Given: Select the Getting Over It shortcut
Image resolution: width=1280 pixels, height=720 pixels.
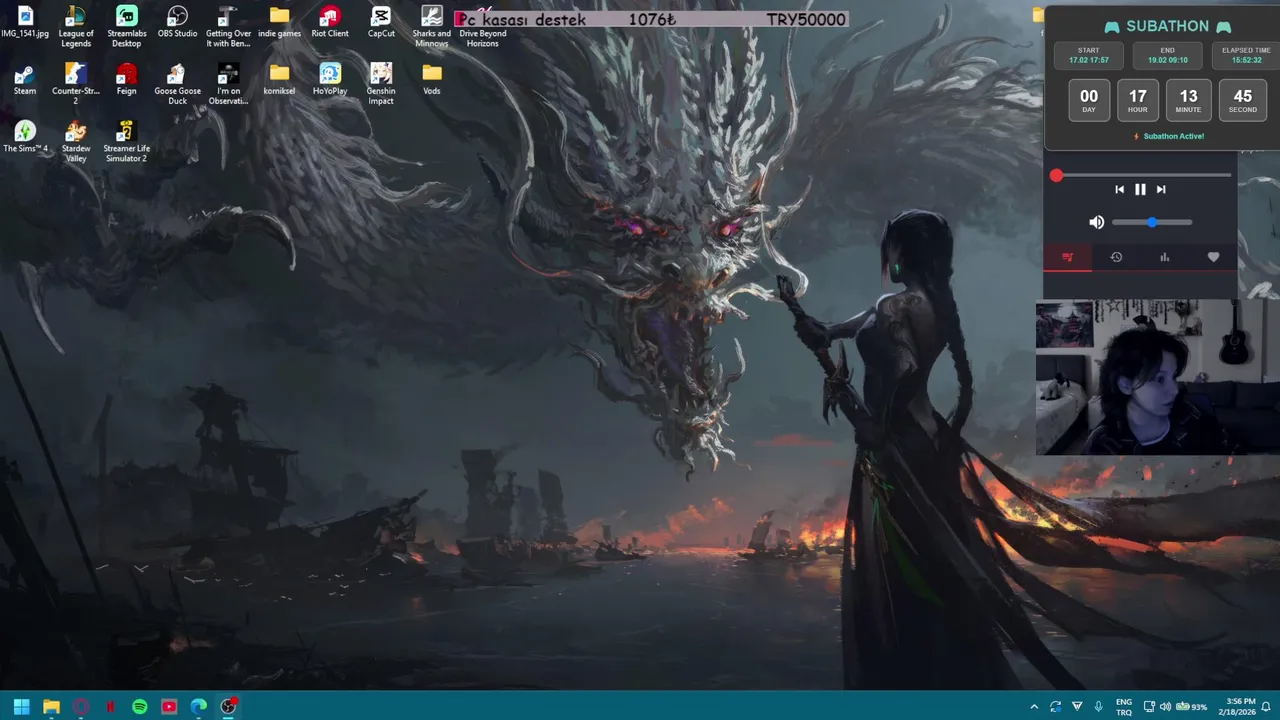Looking at the screenshot, I should pos(228,26).
